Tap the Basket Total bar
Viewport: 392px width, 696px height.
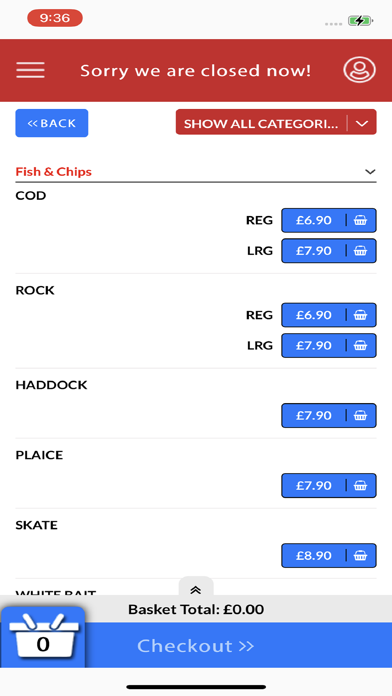tap(196, 609)
